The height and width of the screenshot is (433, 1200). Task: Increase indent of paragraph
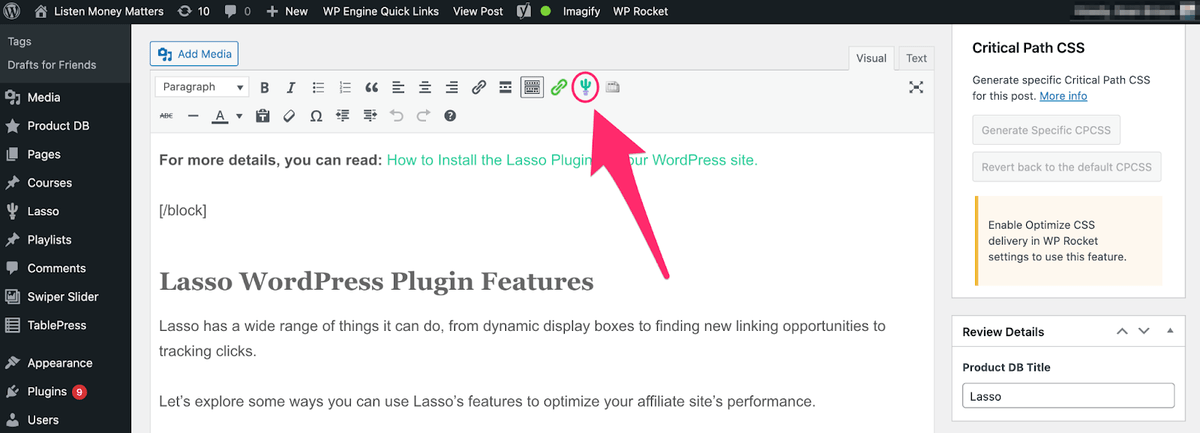[x=370, y=116]
